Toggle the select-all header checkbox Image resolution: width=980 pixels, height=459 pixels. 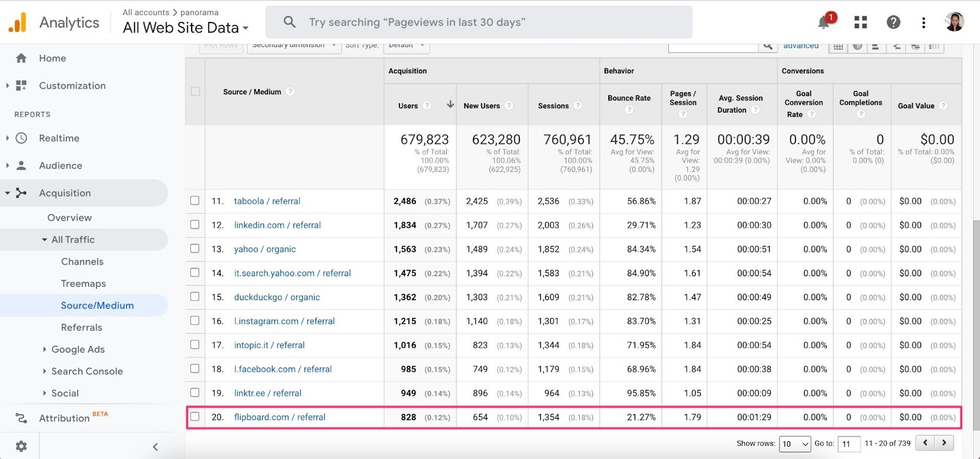(x=195, y=91)
